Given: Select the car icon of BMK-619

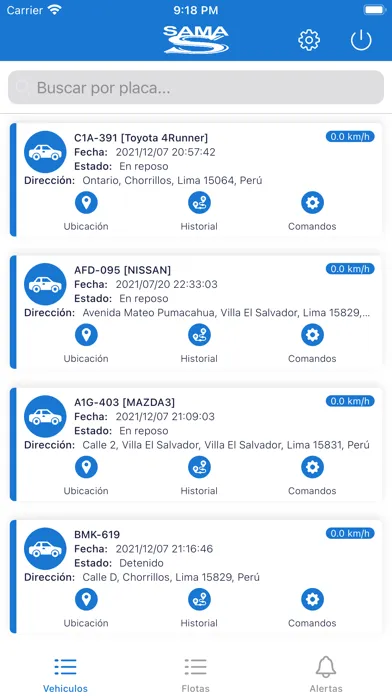Looking at the screenshot, I should (45, 549).
